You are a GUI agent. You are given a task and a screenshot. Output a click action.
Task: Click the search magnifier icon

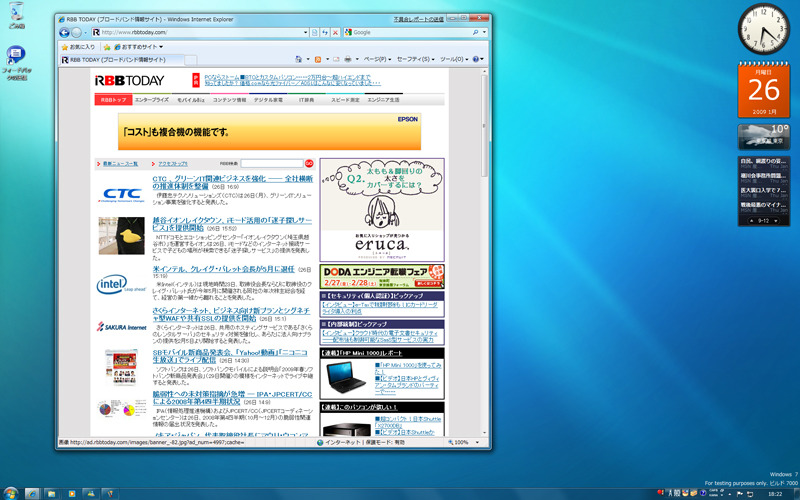[476, 32]
